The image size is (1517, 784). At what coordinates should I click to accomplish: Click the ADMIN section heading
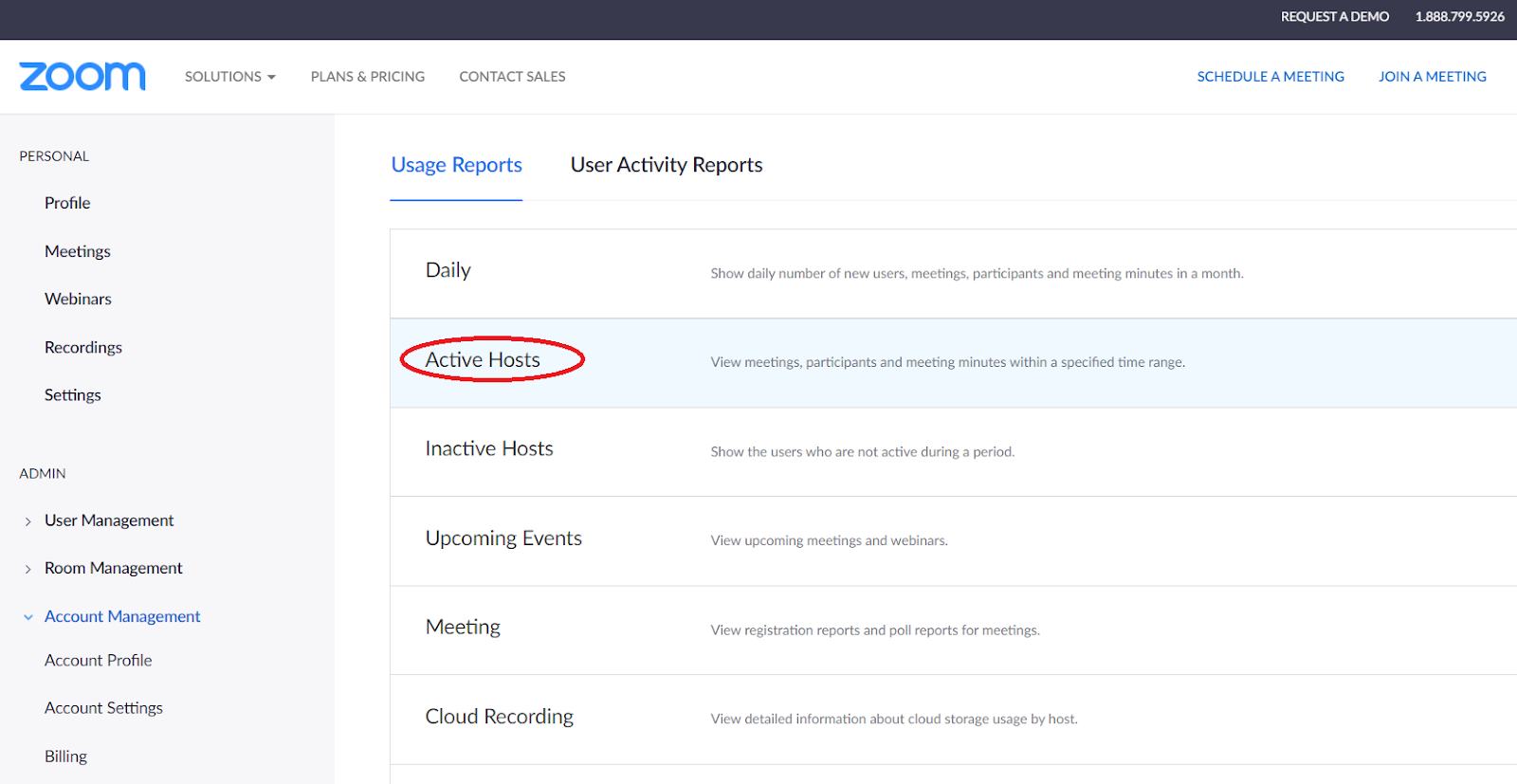pos(43,474)
